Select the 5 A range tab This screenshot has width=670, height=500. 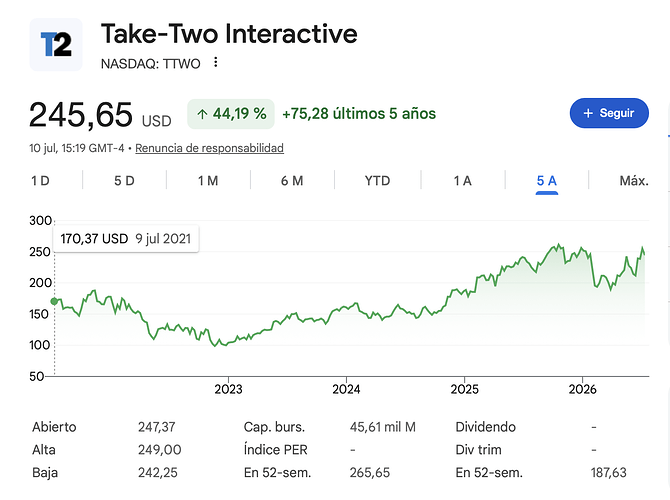point(547,181)
